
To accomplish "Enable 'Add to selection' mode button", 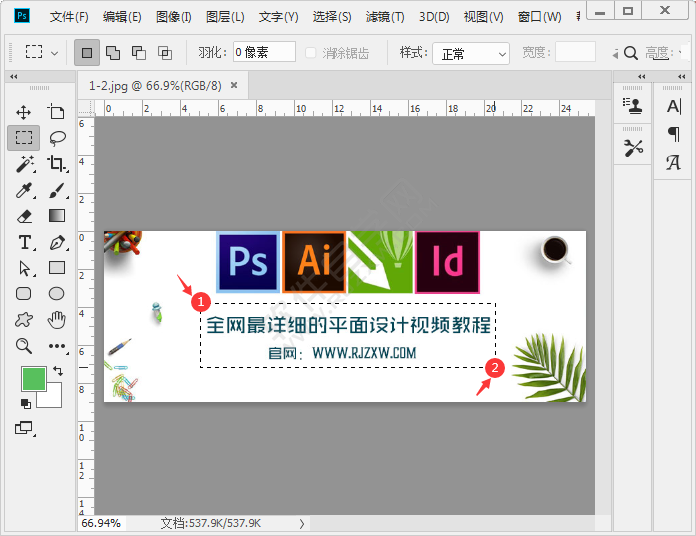I will click(113, 53).
